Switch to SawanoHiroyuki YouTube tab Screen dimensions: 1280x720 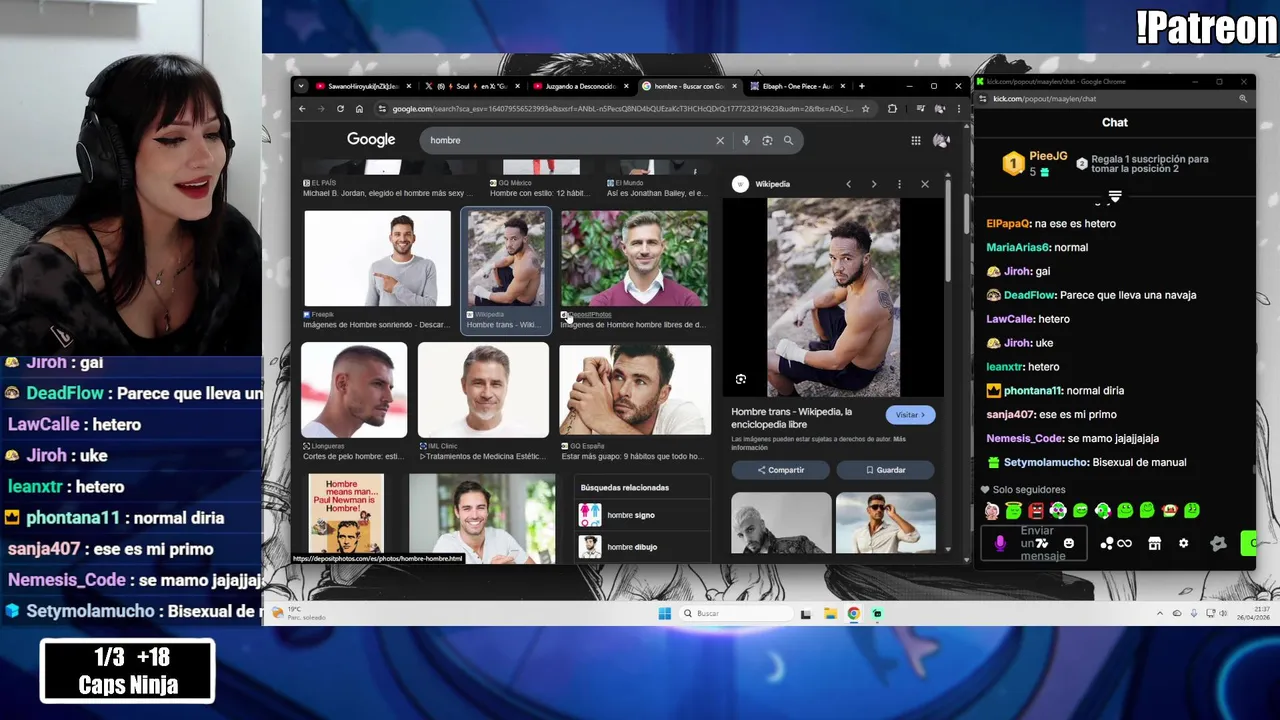(363, 86)
